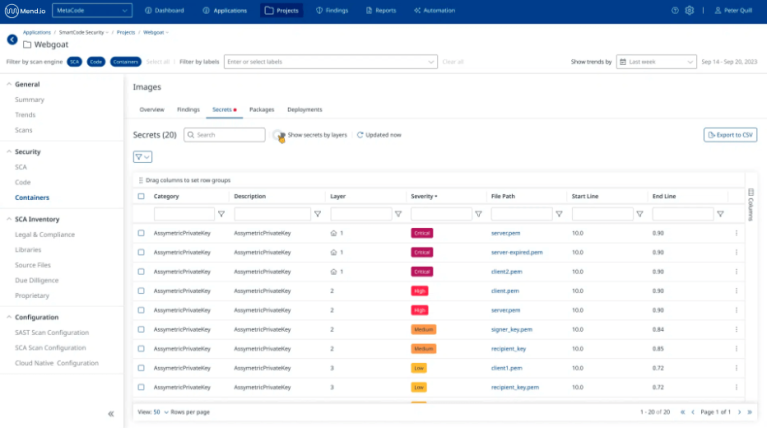The image size is (767, 428).
Task: Go to the first page arrow
Action: pos(683,412)
